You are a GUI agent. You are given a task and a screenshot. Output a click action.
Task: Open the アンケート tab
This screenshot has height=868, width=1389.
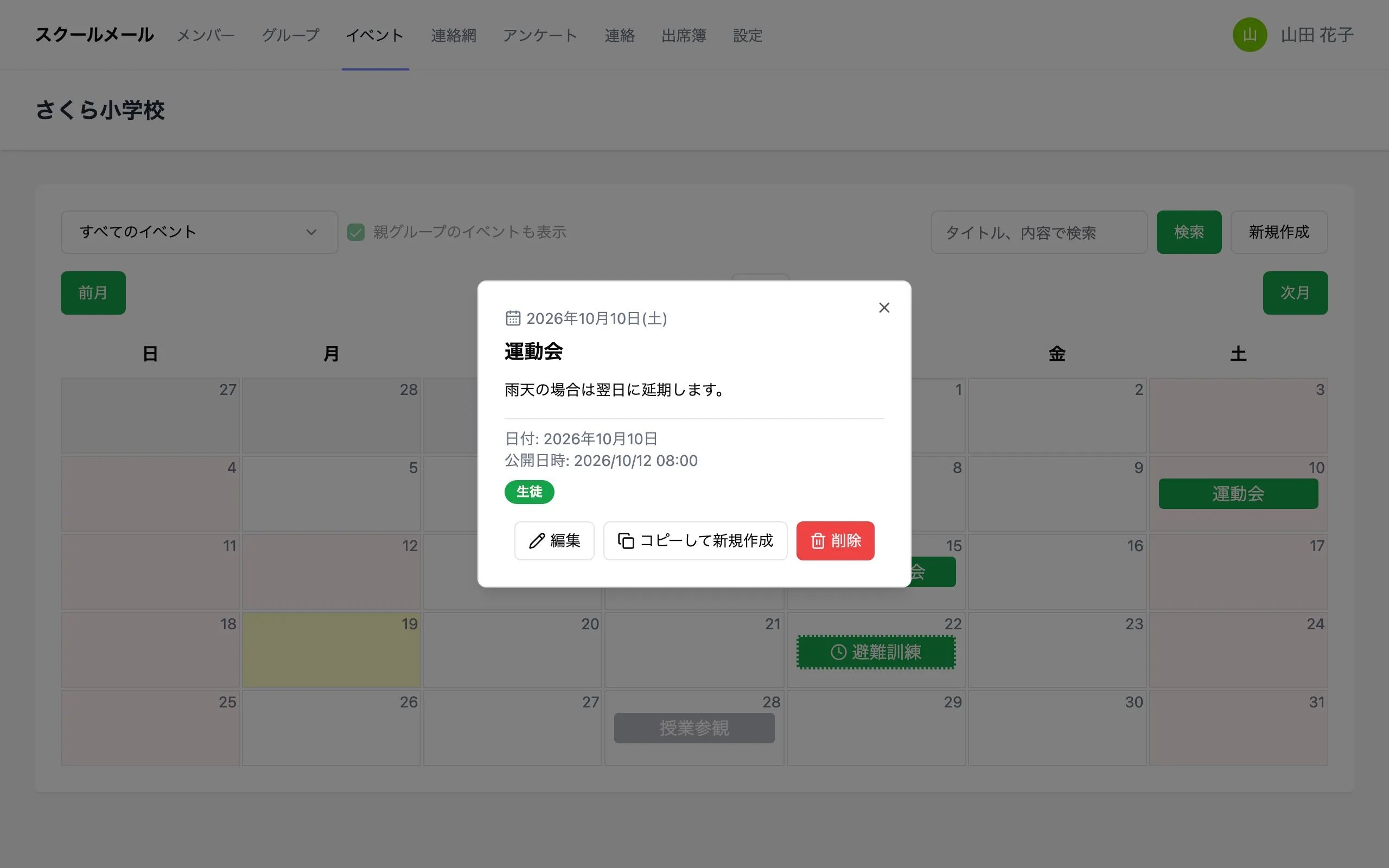(540, 36)
